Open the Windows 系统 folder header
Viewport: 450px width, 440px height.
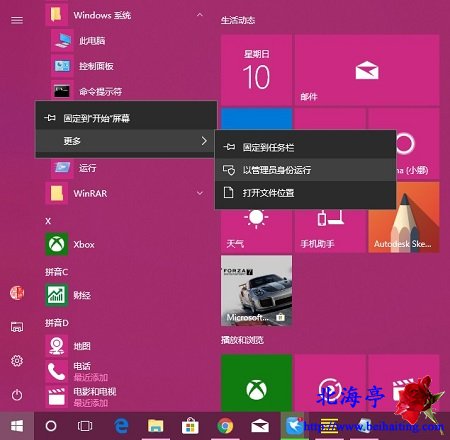pyautogui.click(x=127, y=15)
